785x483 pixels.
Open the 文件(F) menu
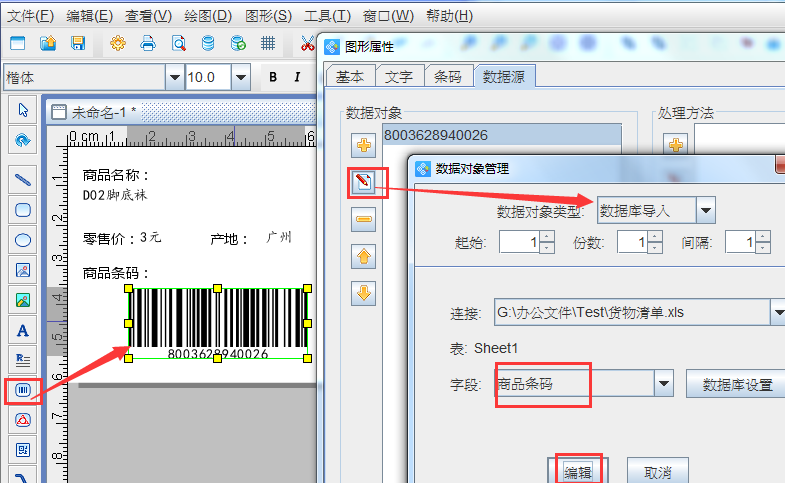[30, 16]
